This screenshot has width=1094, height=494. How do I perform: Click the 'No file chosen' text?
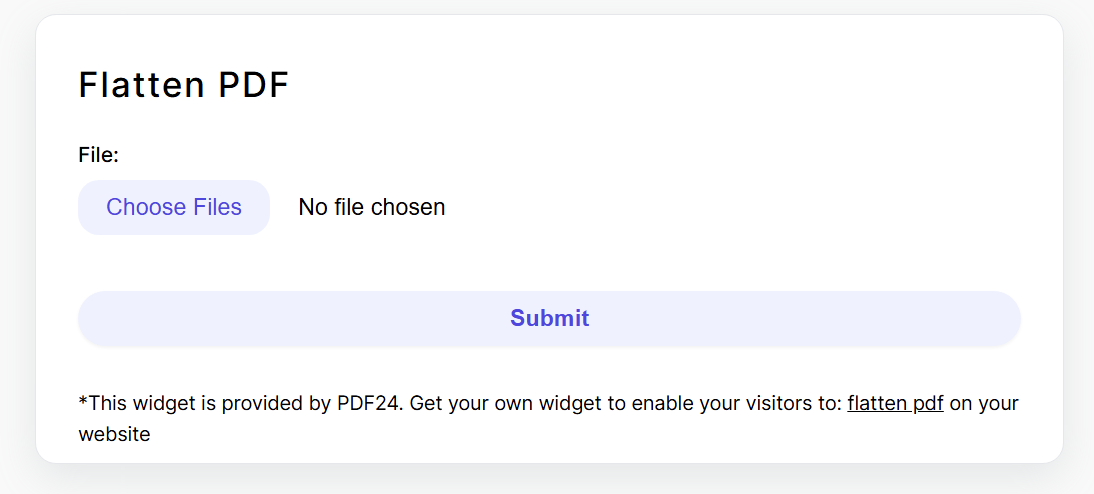(x=371, y=207)
